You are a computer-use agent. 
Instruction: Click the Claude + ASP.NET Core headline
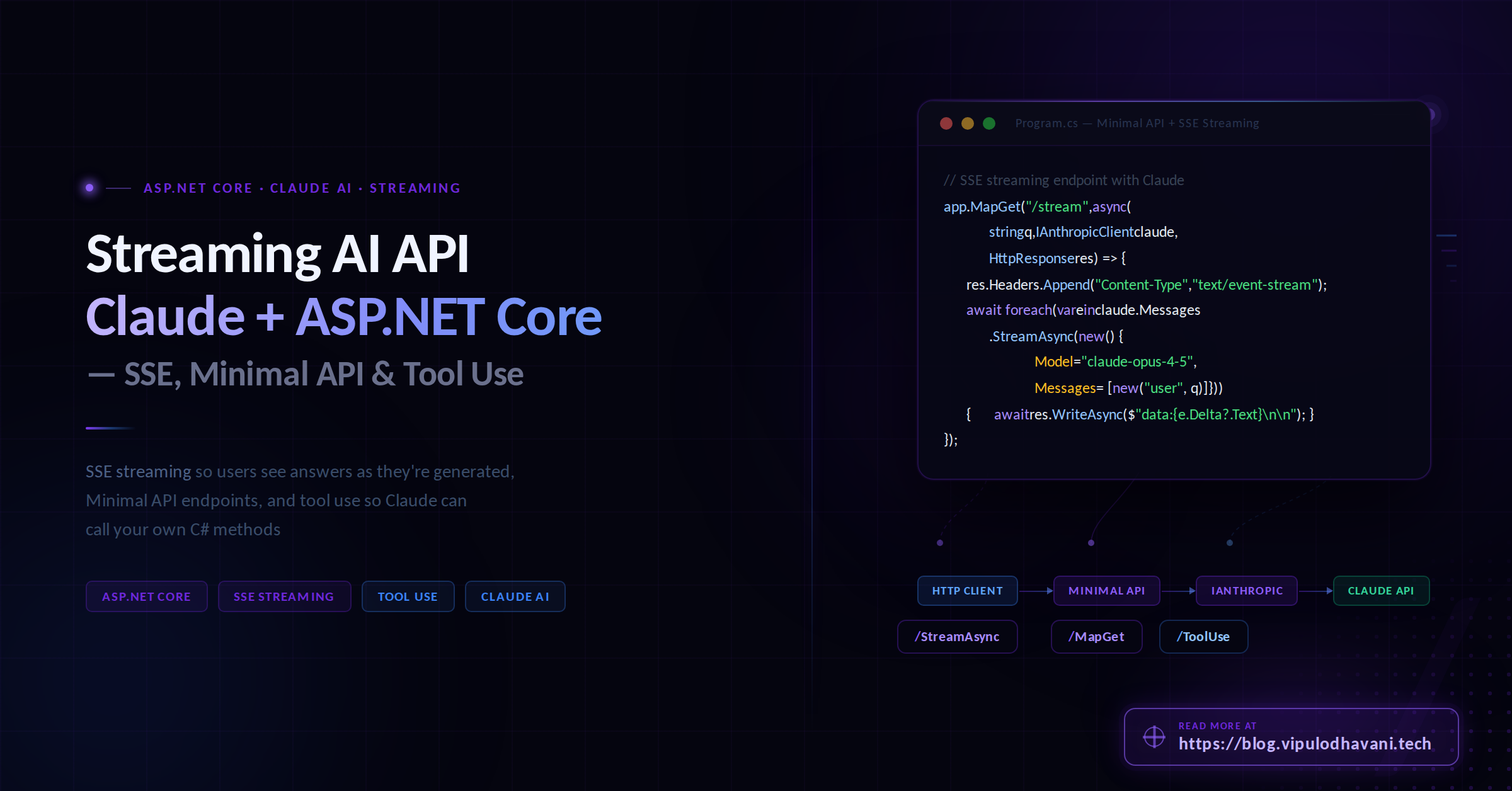pos(344,316)
